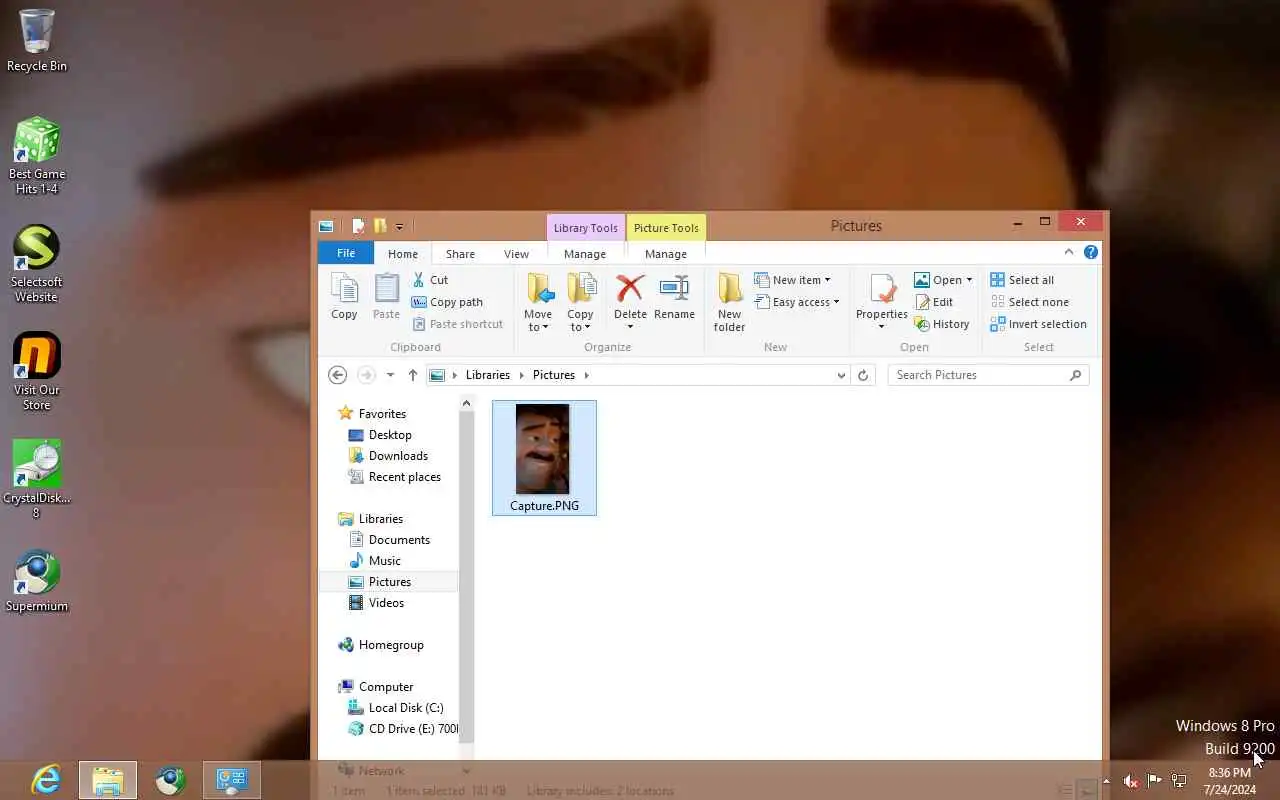
Task: Click the Control Panel taskbar button
Action: (x=232, y=780)
